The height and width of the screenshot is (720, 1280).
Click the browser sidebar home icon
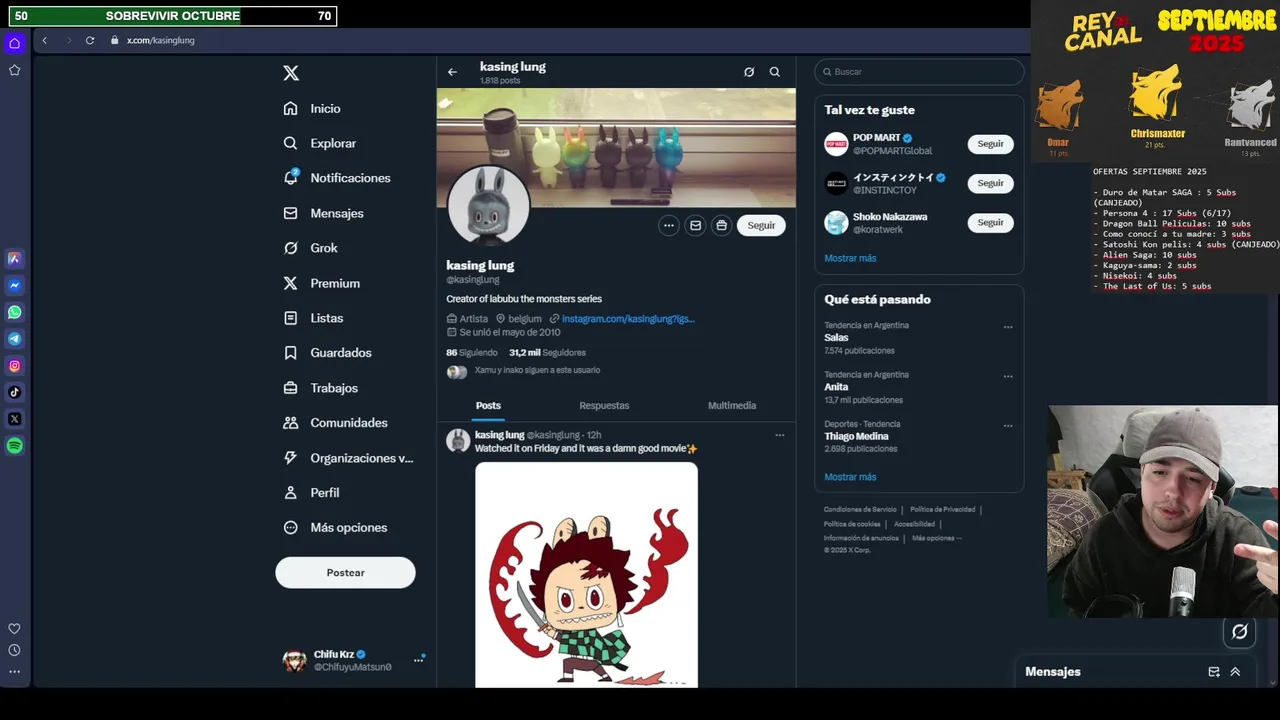point(14,43)
